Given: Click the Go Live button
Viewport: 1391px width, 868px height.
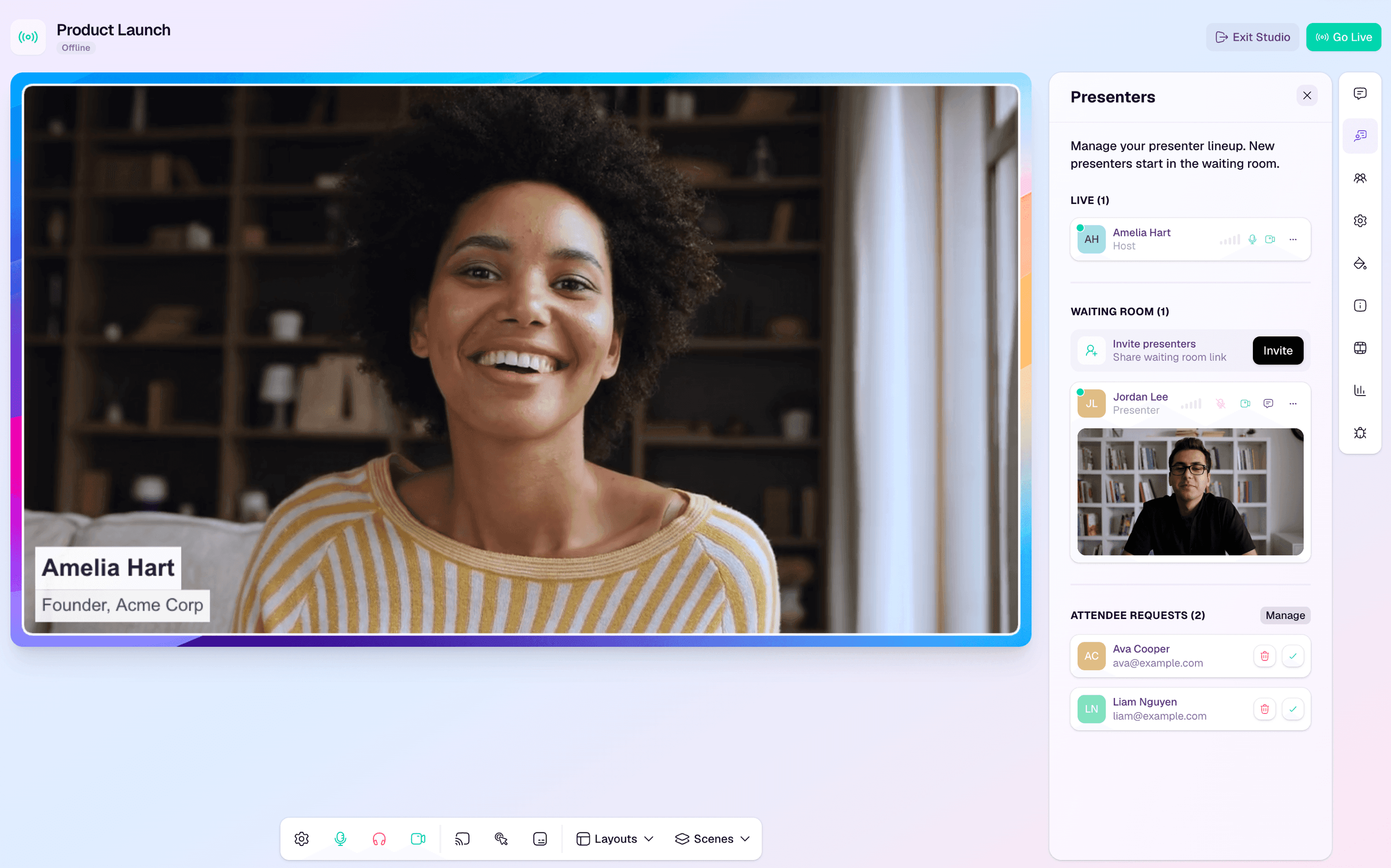Looking at the screenshot, I should tap(1344, 37).
